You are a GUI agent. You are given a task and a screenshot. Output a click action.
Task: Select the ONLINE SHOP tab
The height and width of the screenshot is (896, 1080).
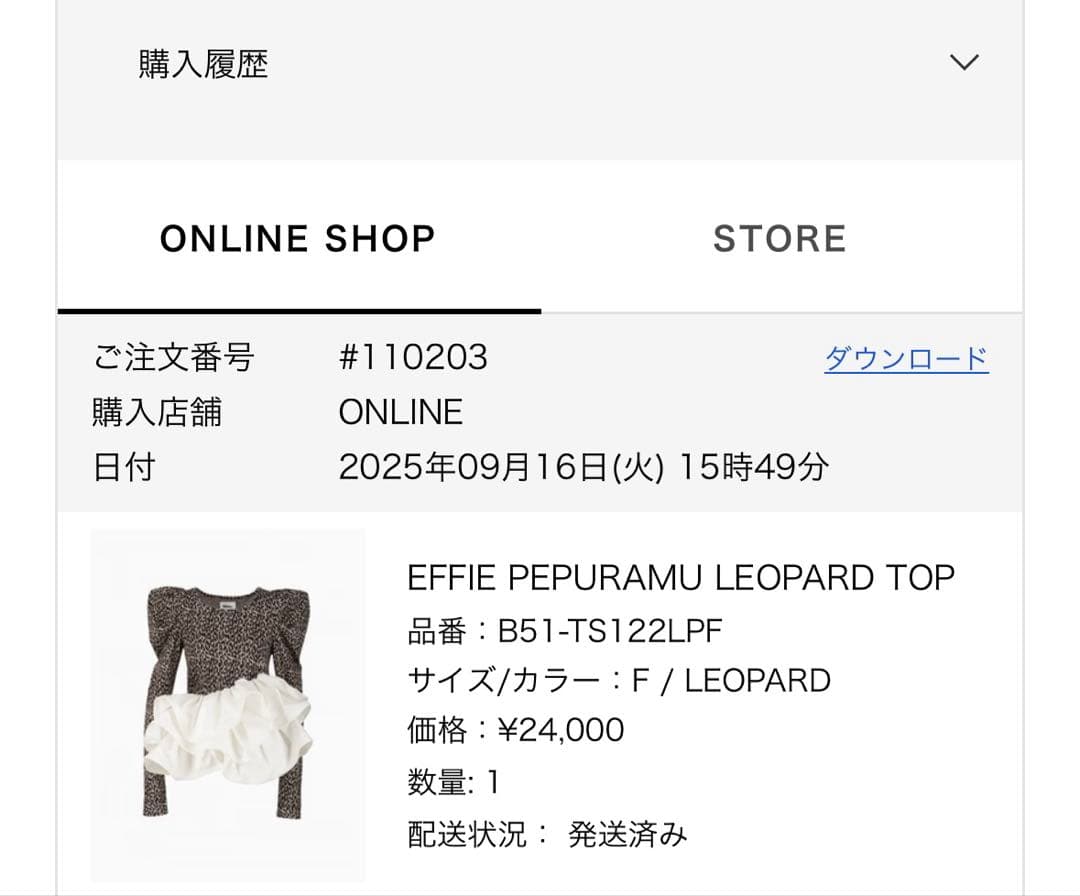297,238
